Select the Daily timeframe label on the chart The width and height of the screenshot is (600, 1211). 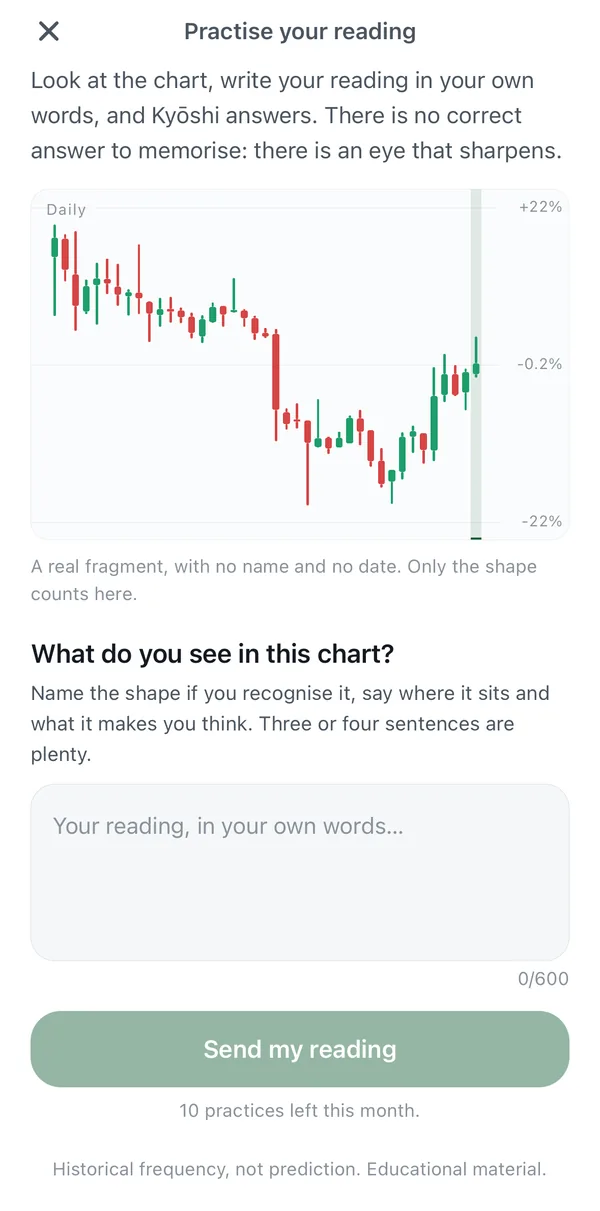(x=66, y=210)
